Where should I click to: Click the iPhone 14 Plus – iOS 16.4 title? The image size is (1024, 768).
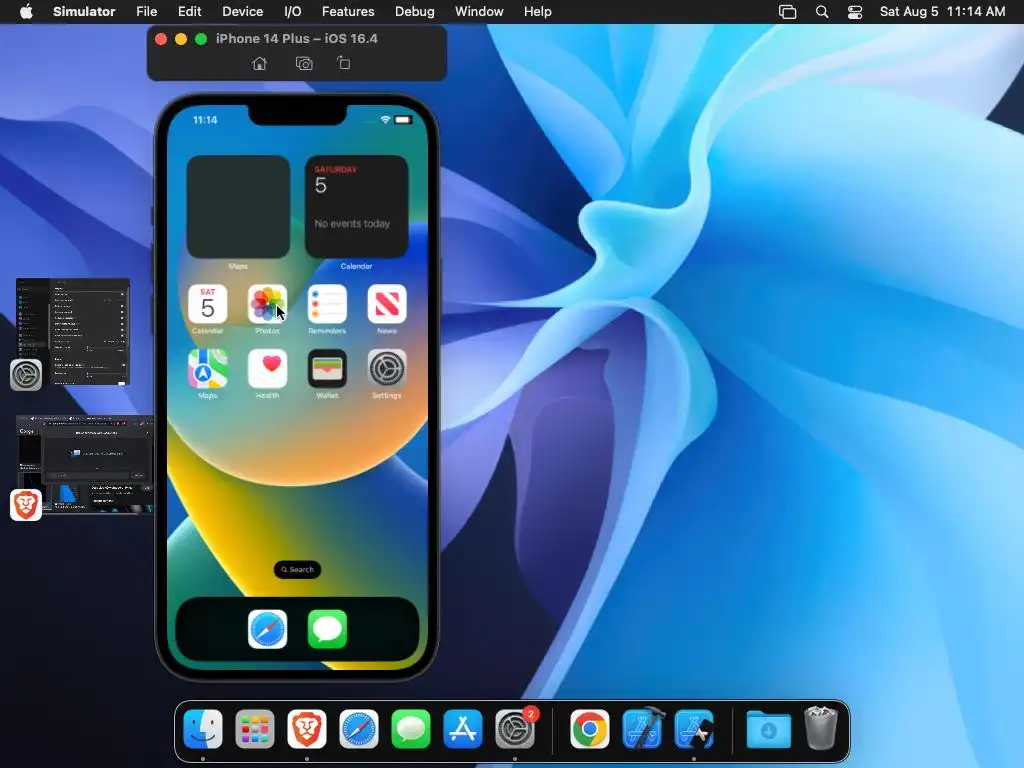click(x=296, y=39)
